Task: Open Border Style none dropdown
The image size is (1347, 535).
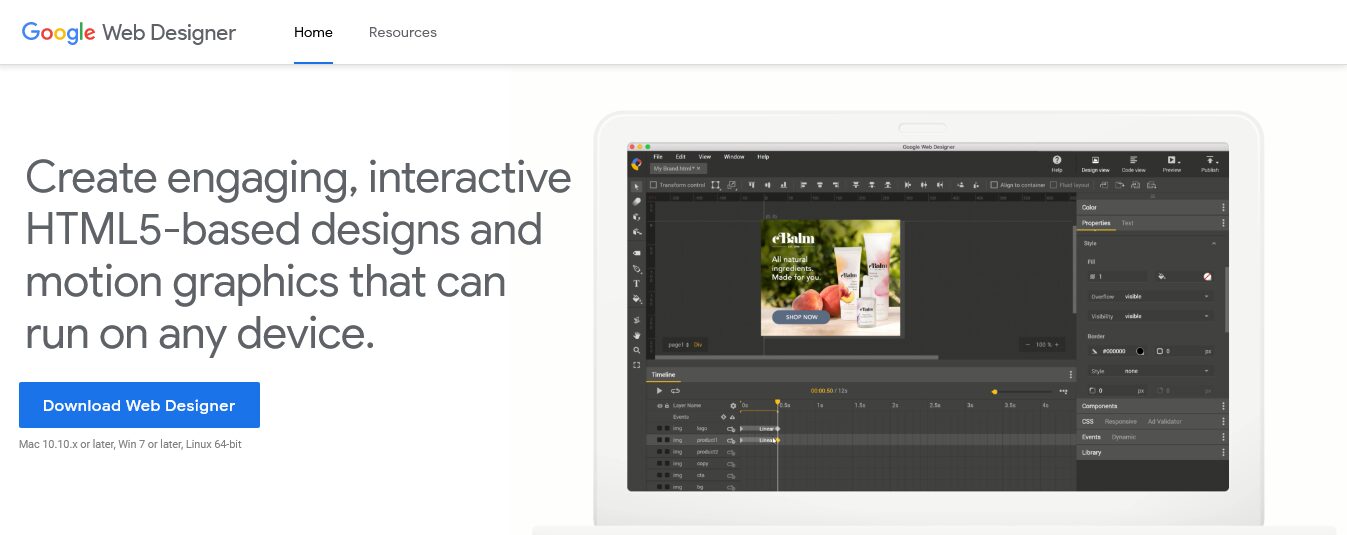Action: [1167, 371]
